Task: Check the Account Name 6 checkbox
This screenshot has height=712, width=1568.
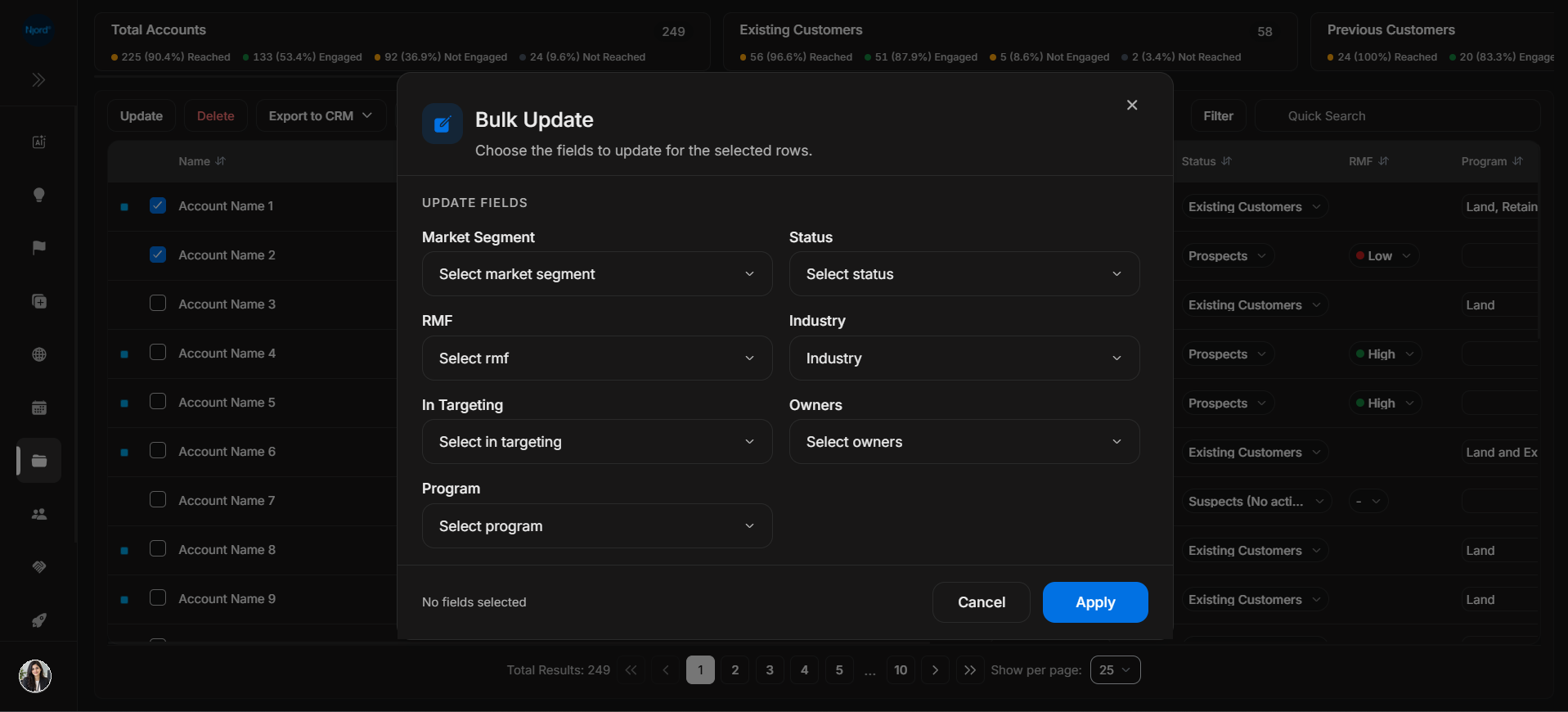Action: point(158,451)
